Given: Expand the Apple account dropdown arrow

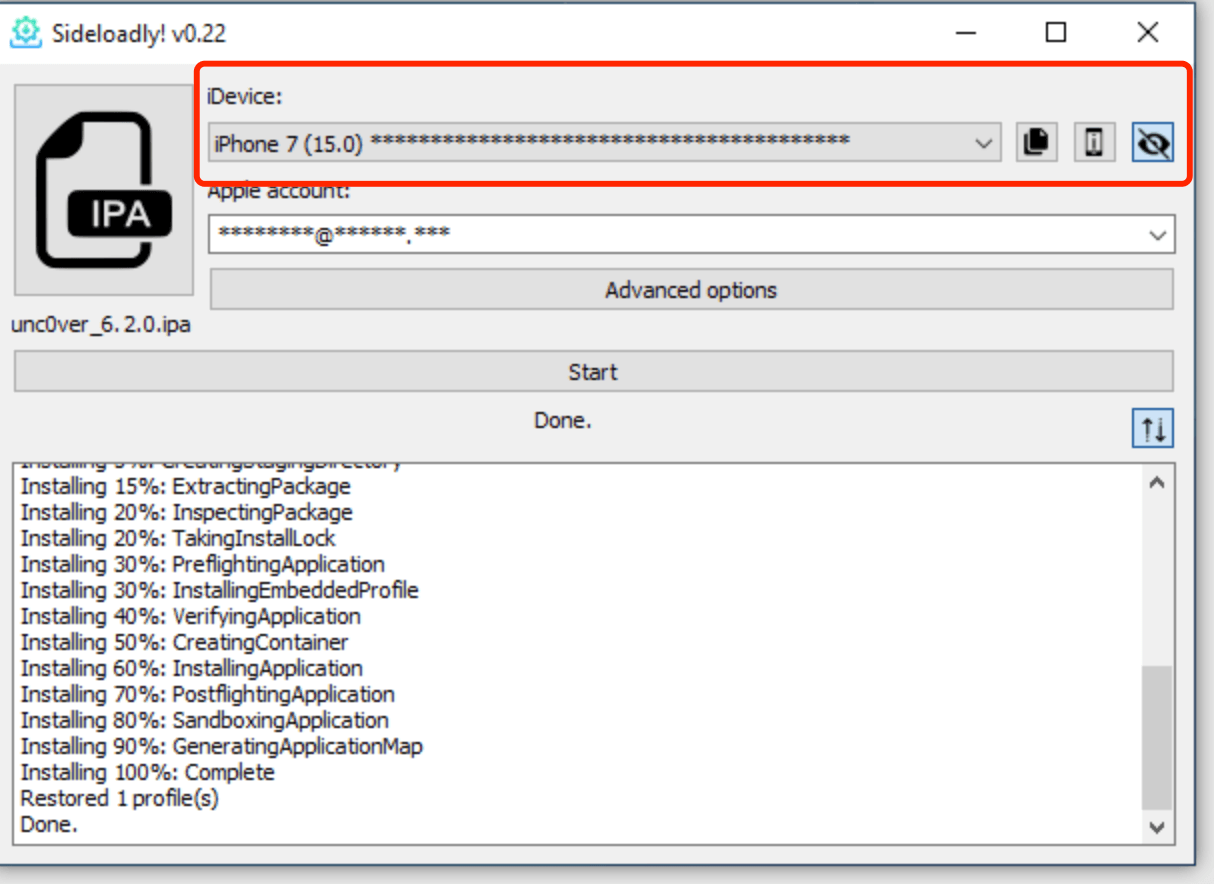Looking at the screenshot, I should click(1158, 236).
